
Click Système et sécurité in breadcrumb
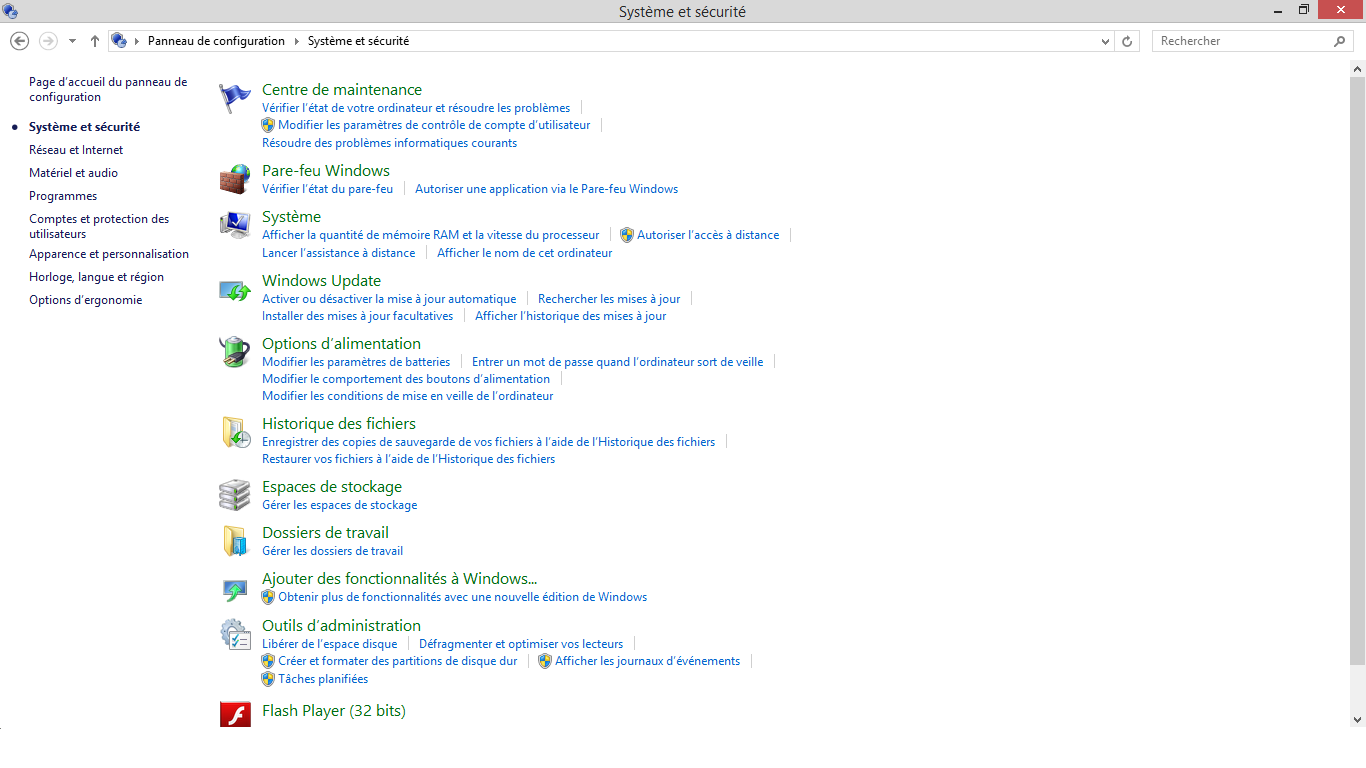(x=358, y=41)
